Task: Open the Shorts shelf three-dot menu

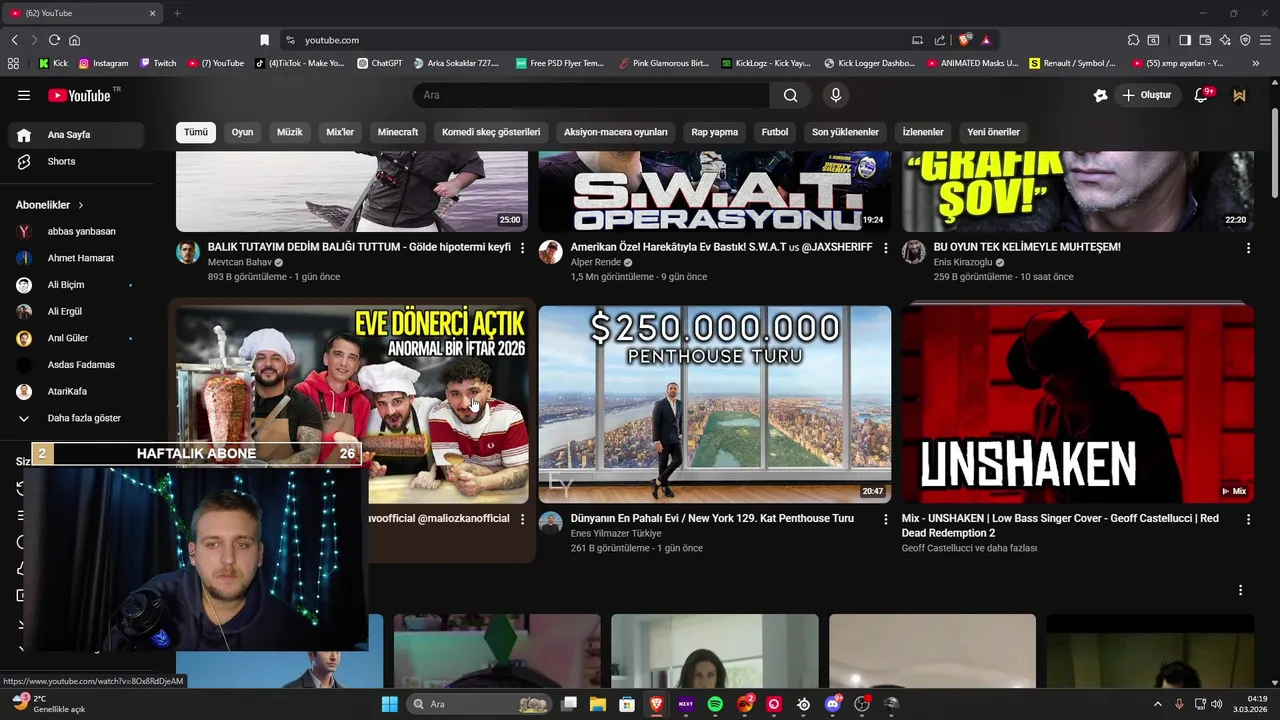Action: coord(1241,590)
